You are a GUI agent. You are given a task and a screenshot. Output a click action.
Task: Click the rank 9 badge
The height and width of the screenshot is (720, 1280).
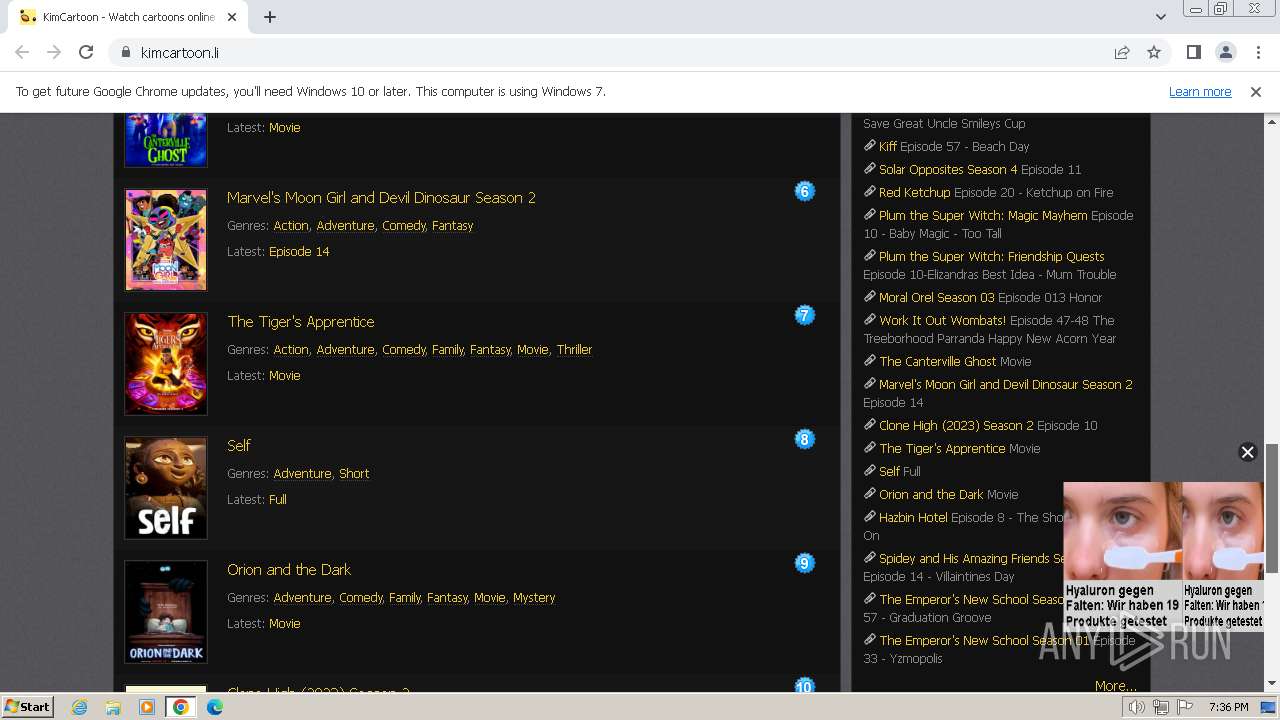[804, 563]
